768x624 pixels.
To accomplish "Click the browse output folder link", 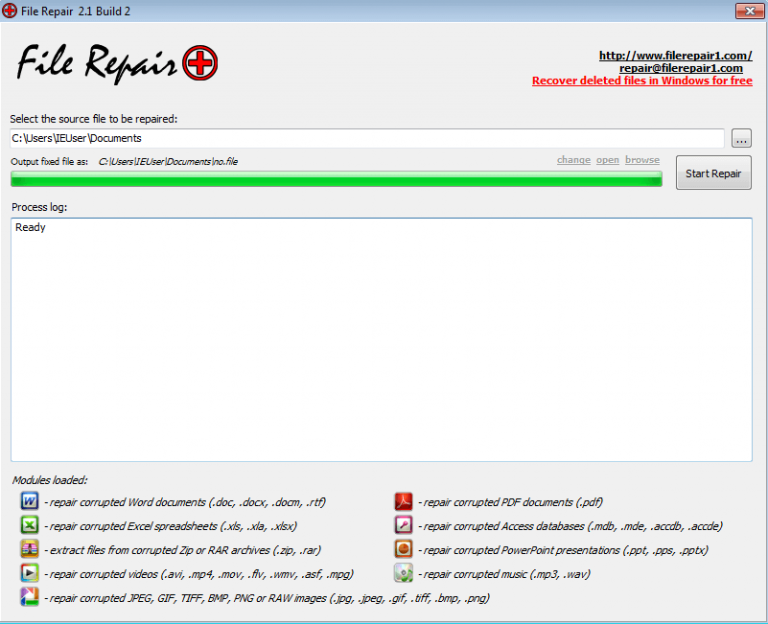I will 642,160.
